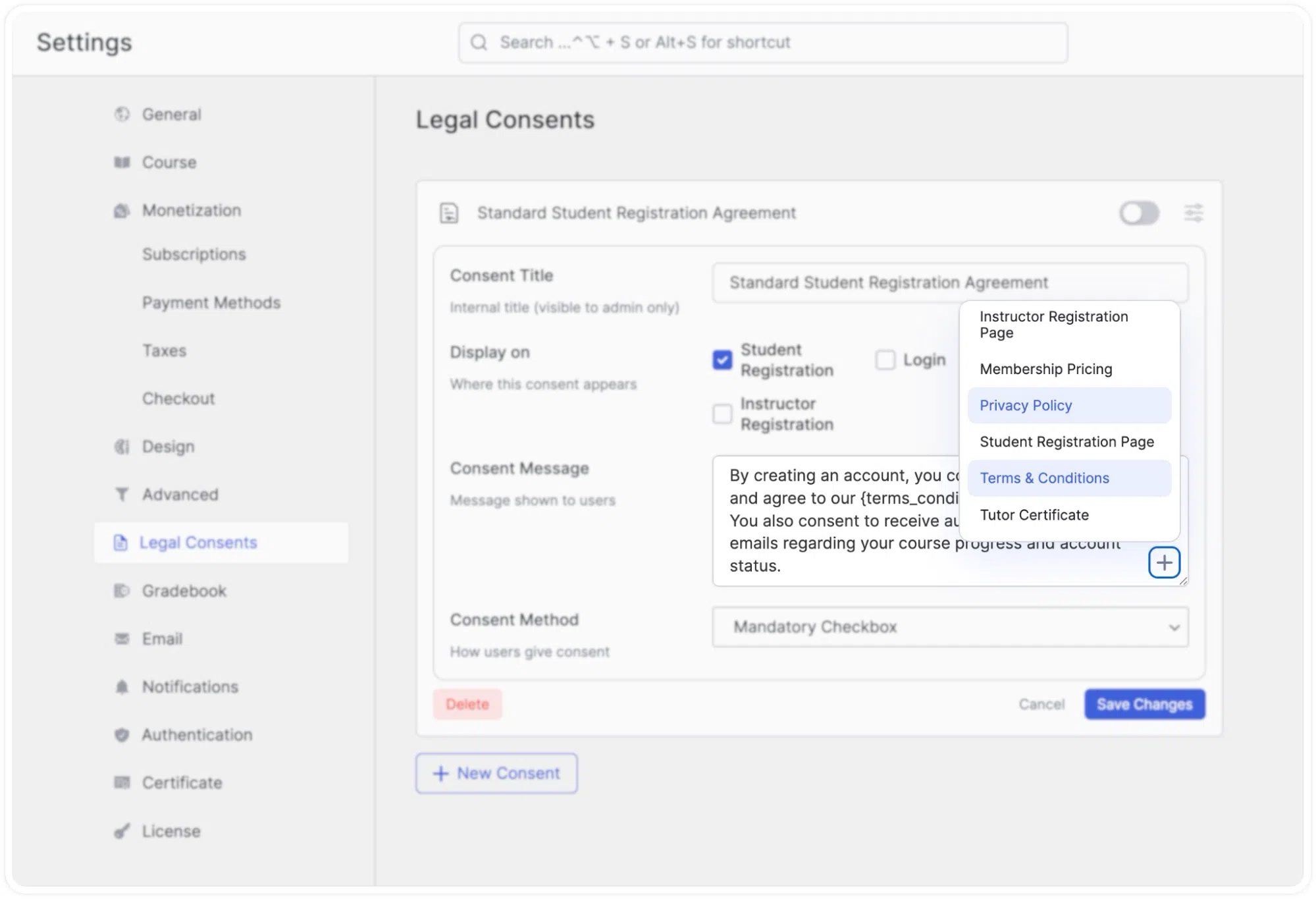Open the consent settings sliders icon
This screenshot has height=899, width=1316.
point(1194,213)
